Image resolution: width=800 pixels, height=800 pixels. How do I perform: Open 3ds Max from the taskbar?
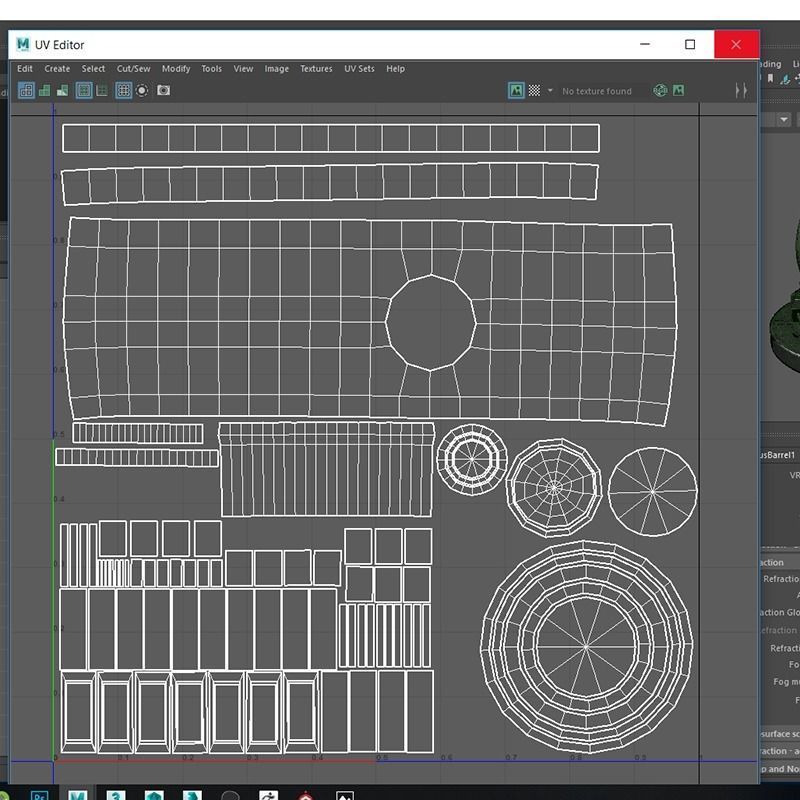[116, 795]
